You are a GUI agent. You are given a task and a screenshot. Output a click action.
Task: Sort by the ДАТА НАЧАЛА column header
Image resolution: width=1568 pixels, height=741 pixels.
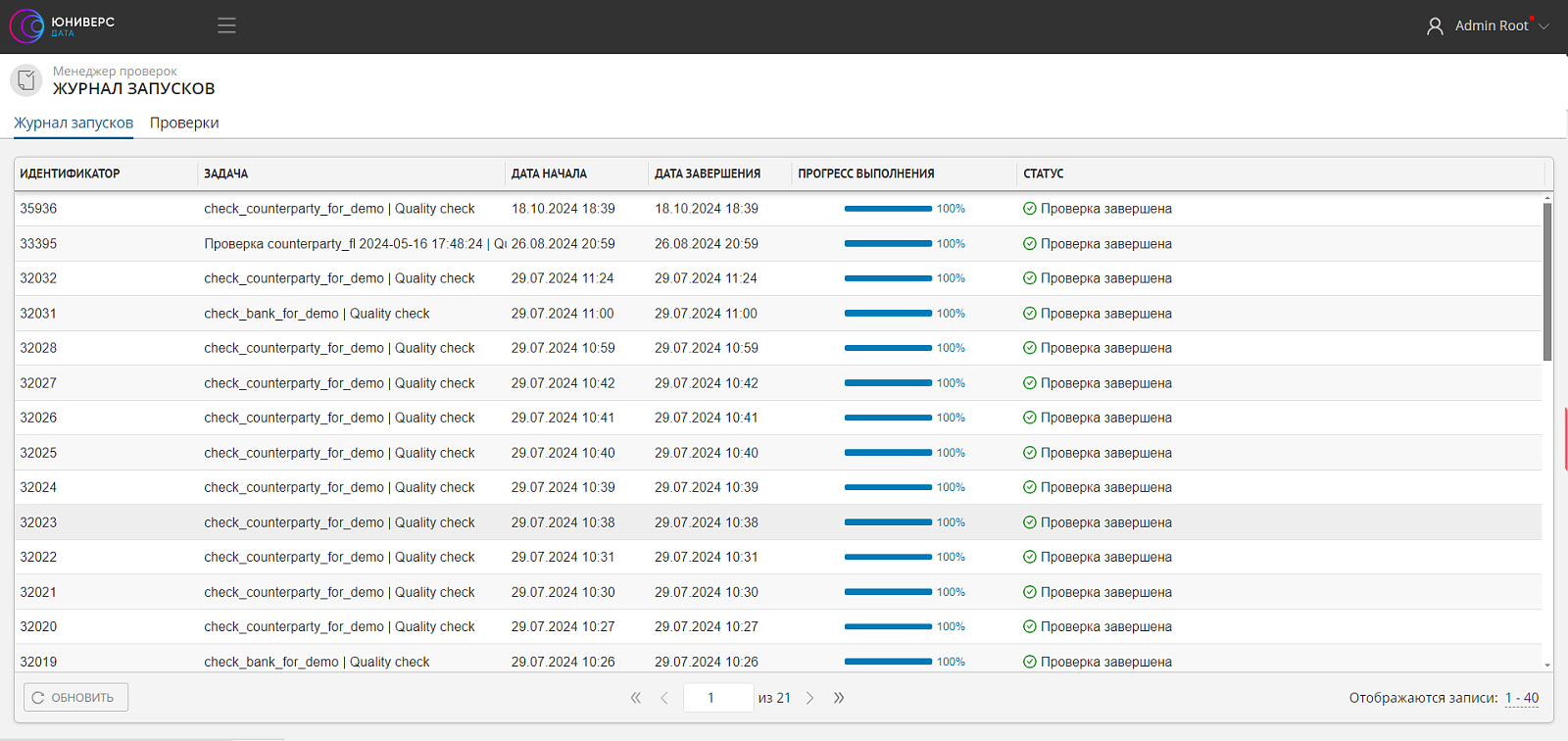[x=576, y=173]
